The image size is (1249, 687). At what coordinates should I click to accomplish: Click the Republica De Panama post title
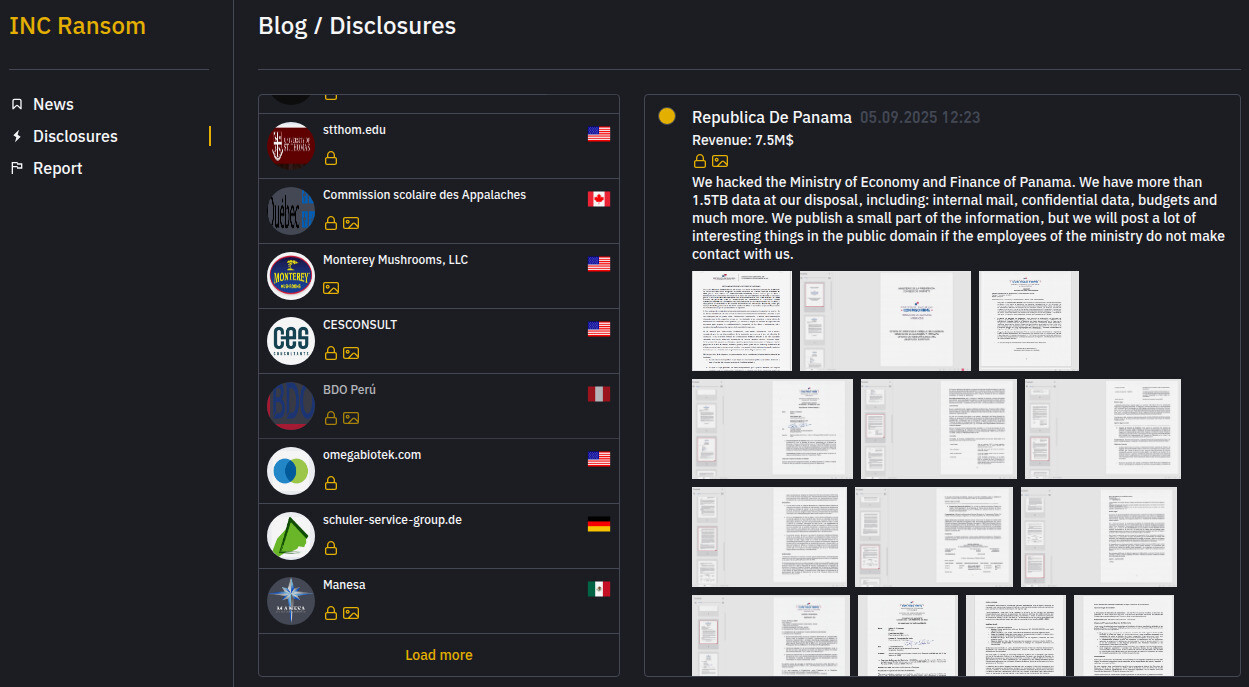772,118
